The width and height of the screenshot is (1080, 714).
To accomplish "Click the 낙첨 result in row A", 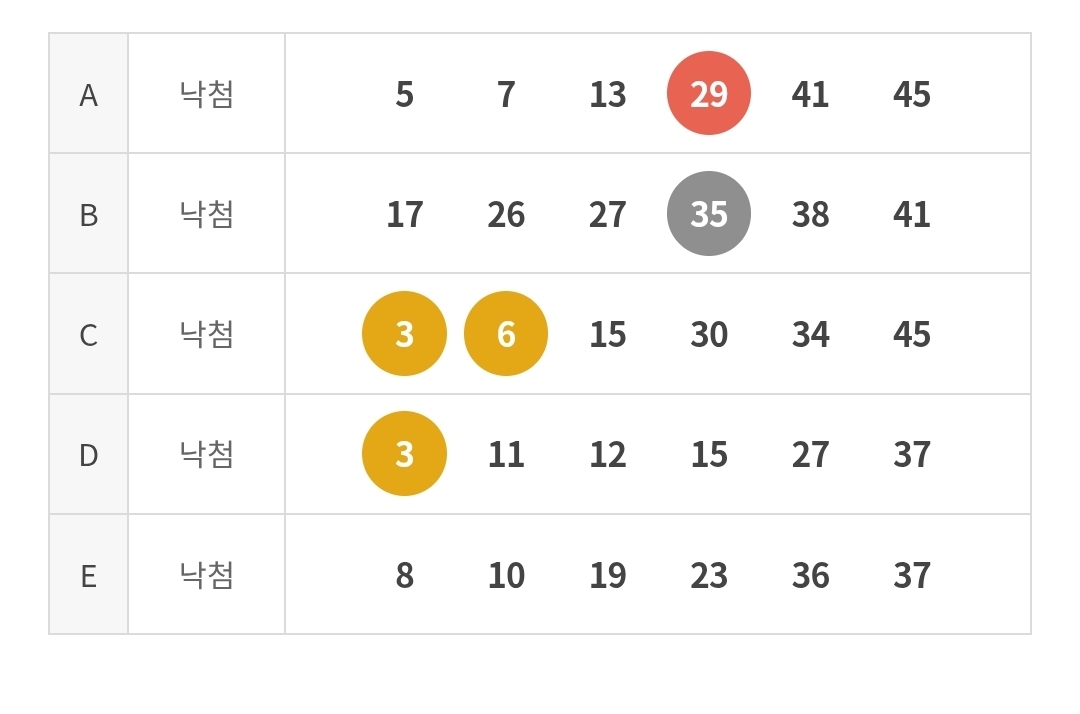I will [207, 94].
